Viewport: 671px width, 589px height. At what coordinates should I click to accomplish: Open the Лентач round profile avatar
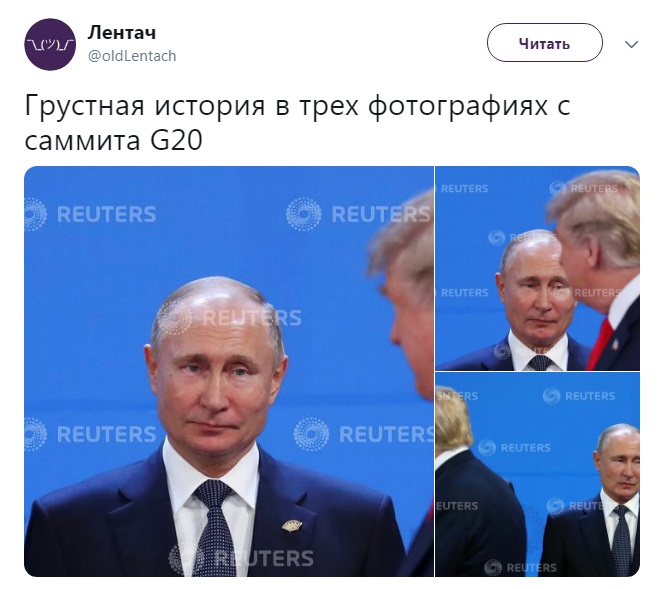pyautogui.click(x=50, y=44)
